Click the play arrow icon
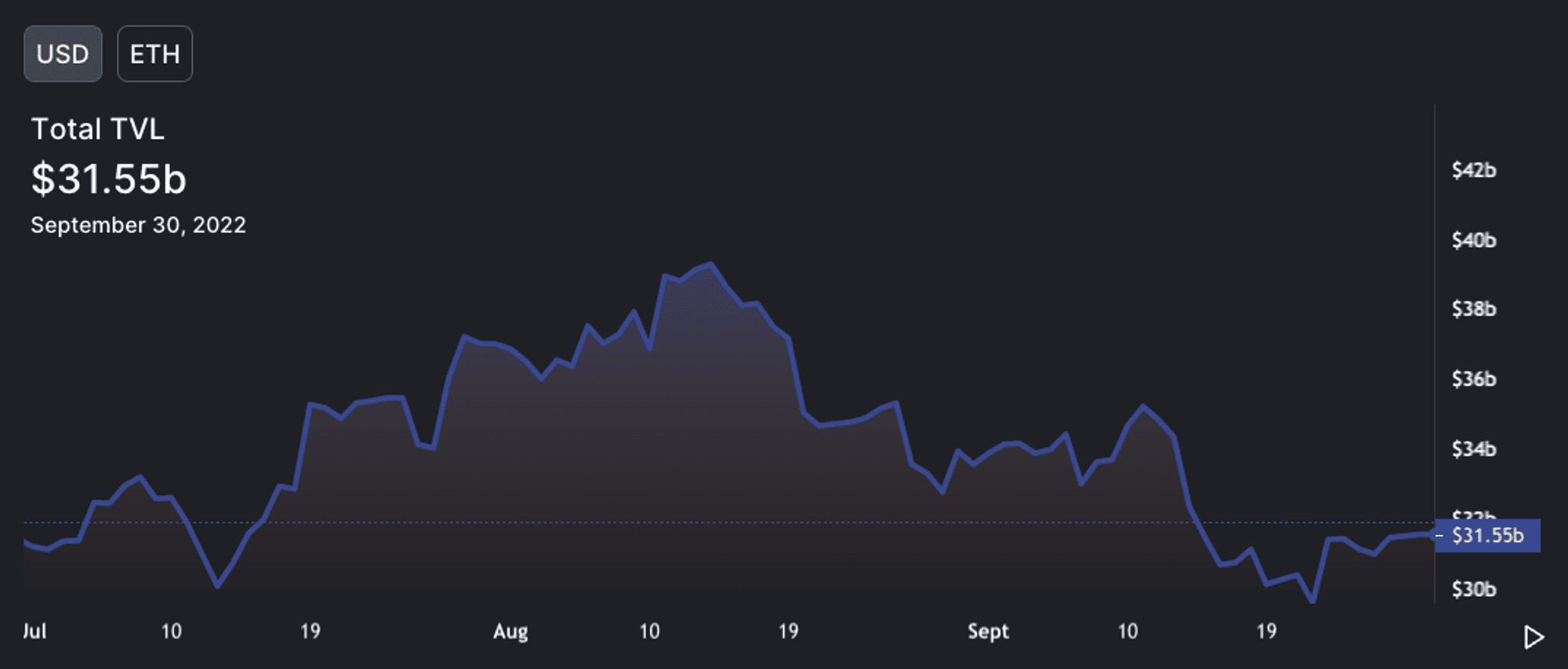The image size is (1568, 669). [x=1533, y=637]
